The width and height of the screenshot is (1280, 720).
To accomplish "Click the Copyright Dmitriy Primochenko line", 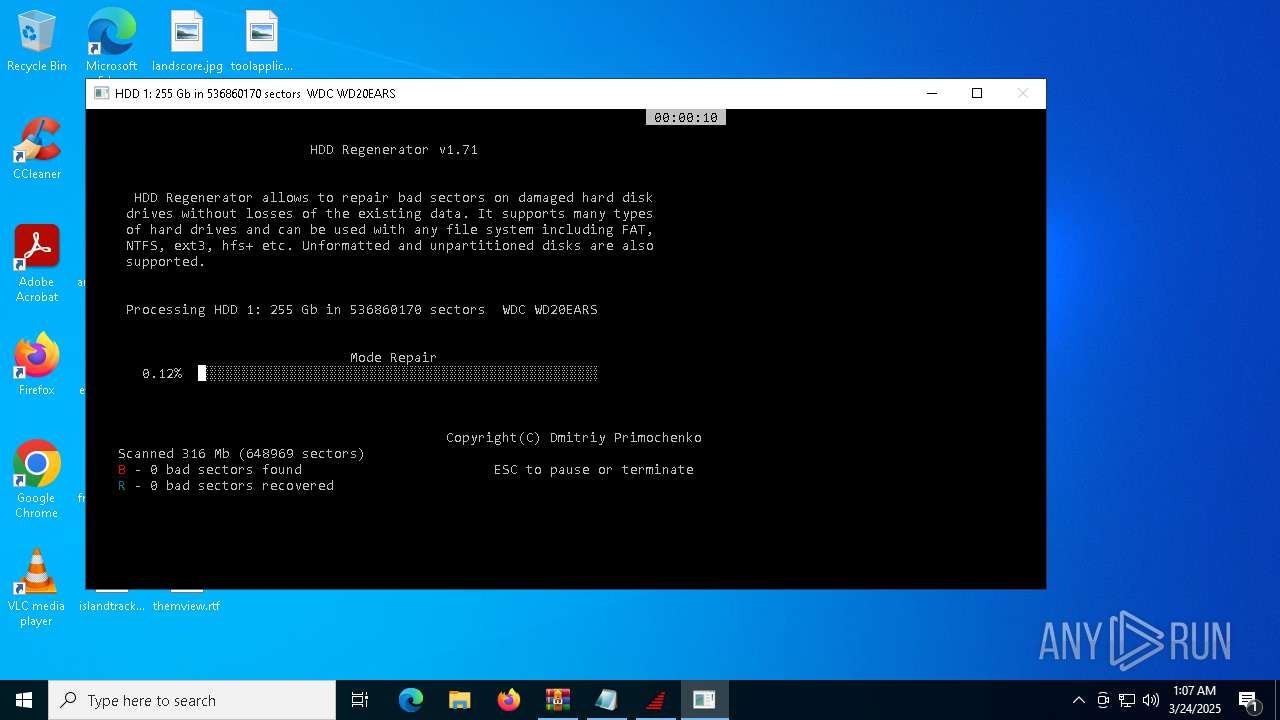I will tap(574, 438).
